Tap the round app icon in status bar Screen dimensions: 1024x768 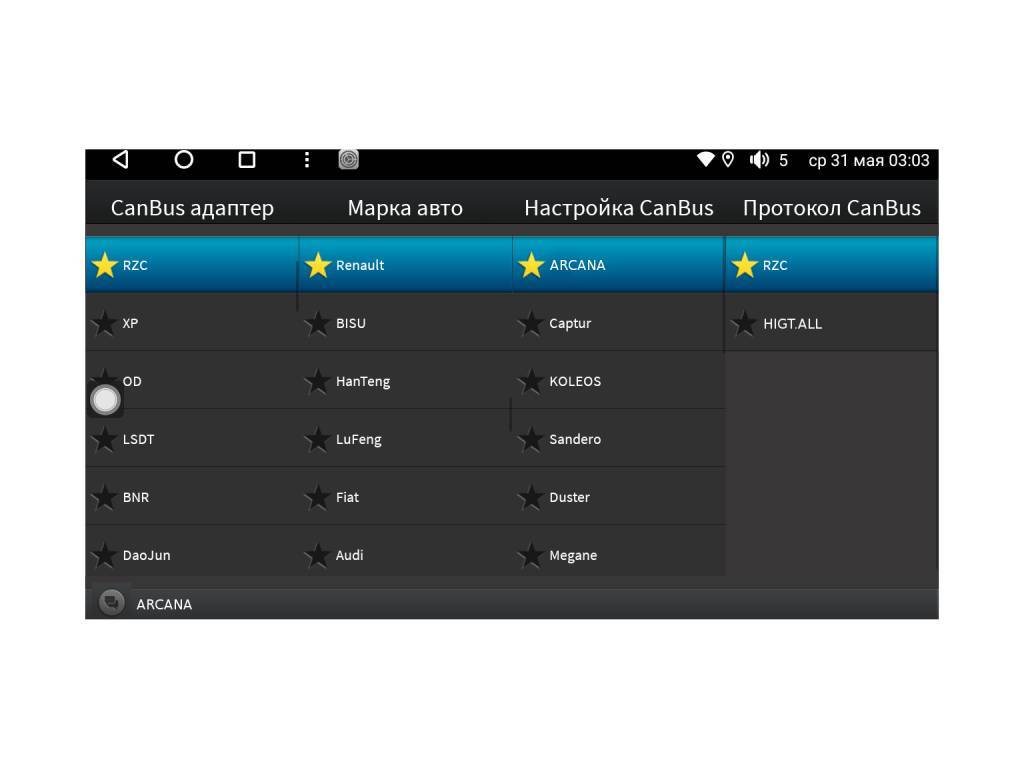(x=348, y=159)
